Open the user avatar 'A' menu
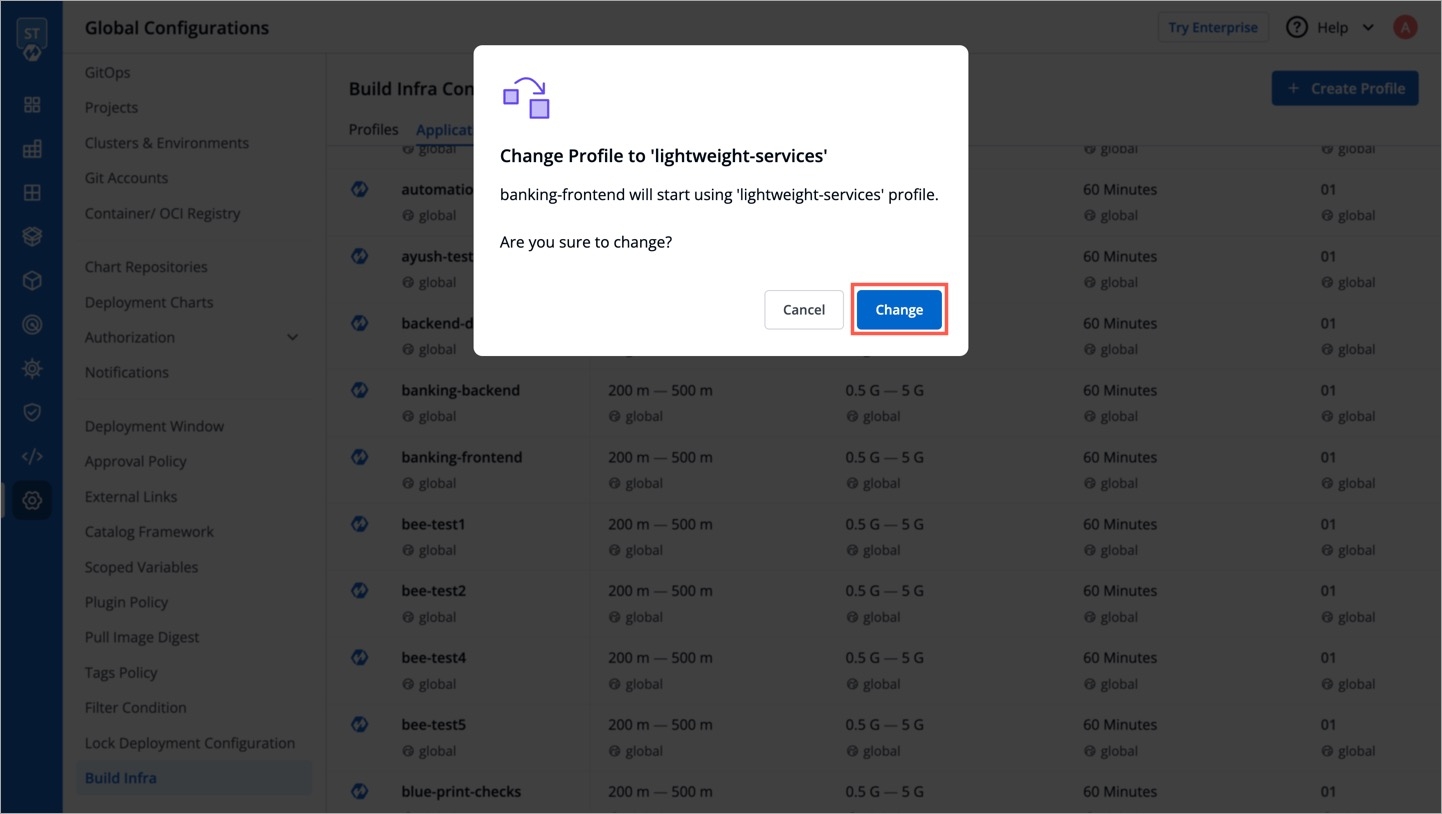 [1405, 28]
